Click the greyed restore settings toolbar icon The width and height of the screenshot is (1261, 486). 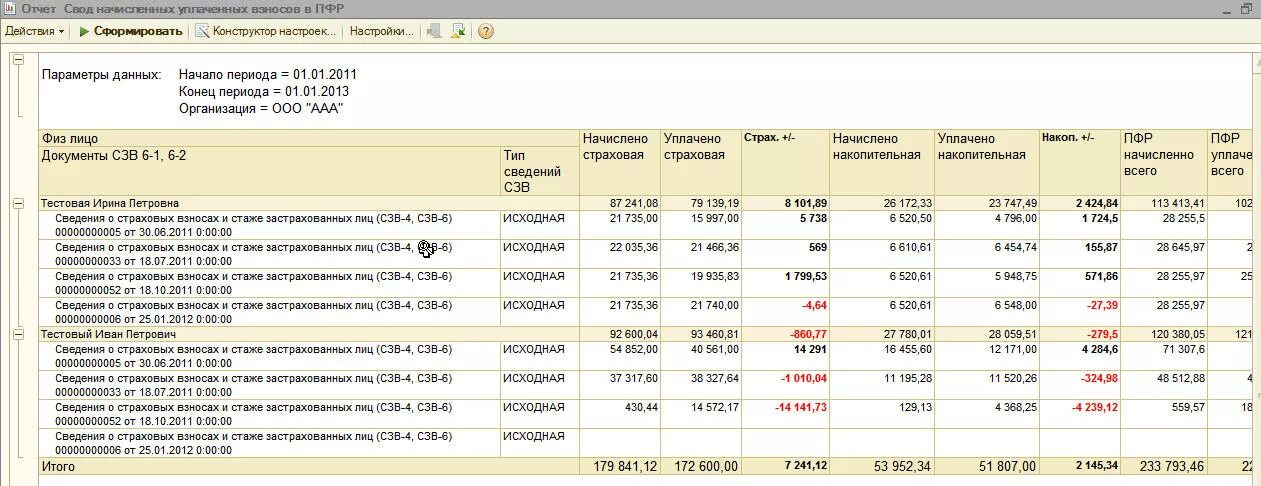434,31
